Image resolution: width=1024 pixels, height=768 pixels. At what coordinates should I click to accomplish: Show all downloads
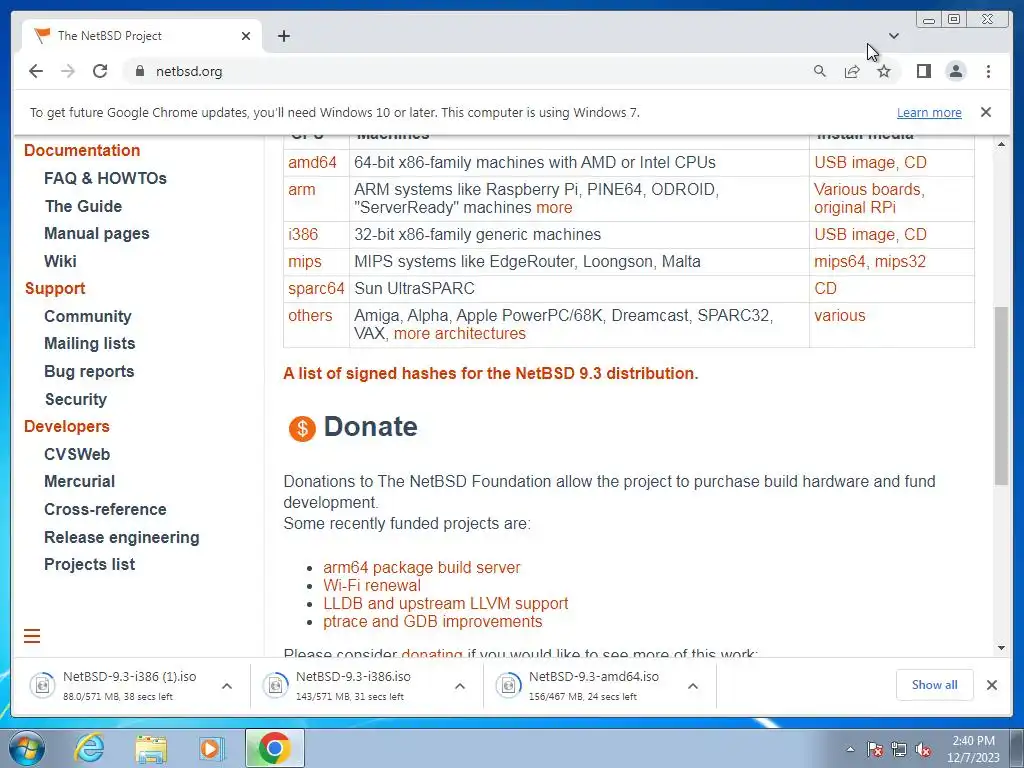tap(935, 684)
